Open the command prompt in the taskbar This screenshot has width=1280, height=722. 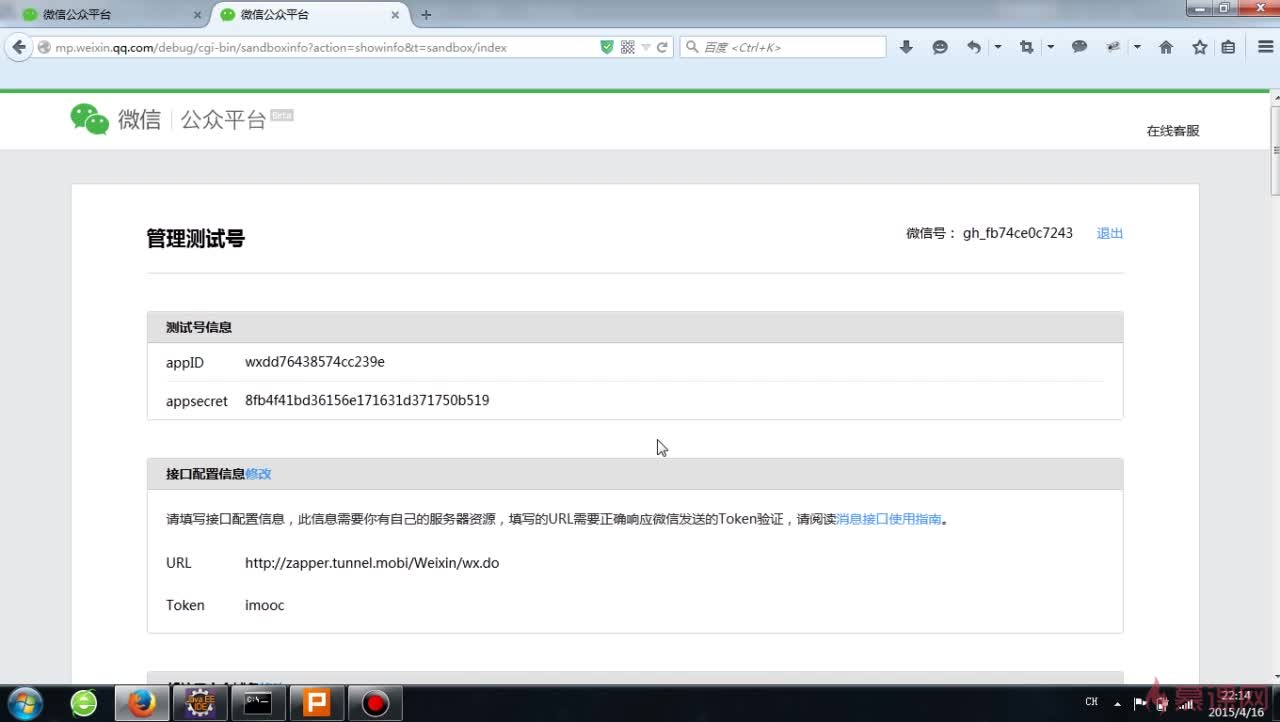click(x=258, y=703)
